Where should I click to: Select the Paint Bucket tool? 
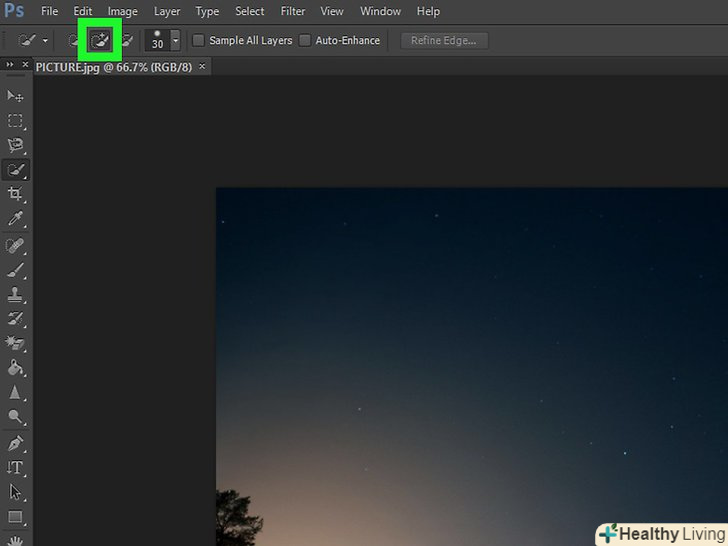click(15, 367)
